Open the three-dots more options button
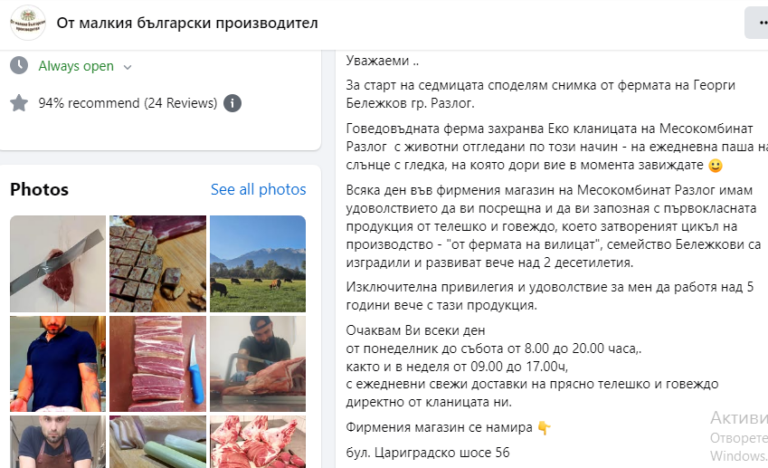 click(x=758, y=23)
